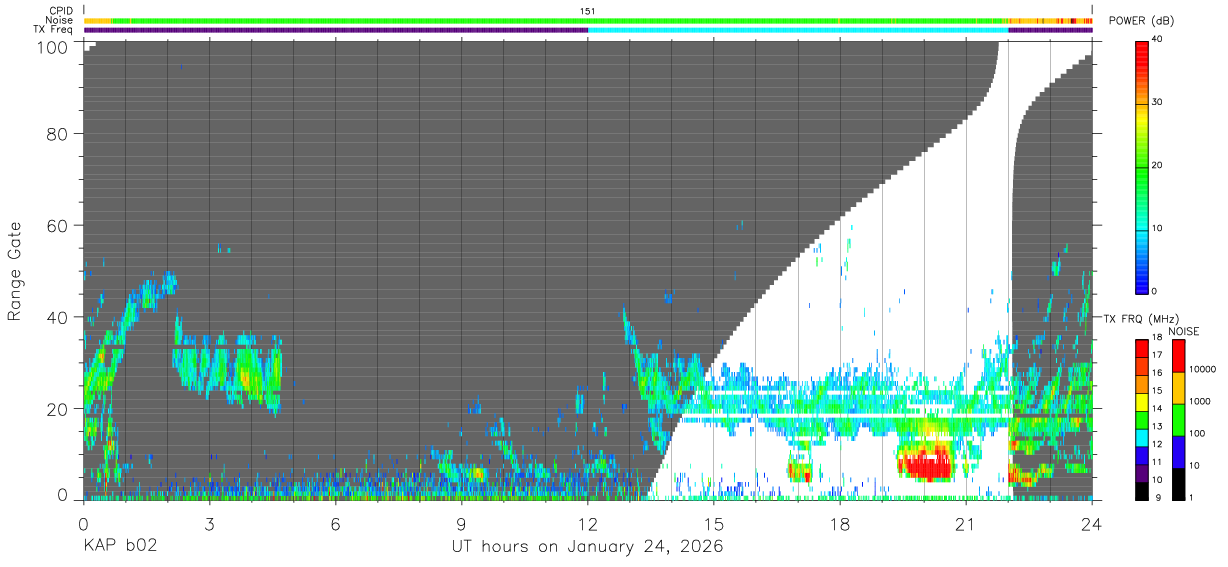Click the 20 tick on the power colorbar
The width and height of the screenshot is (1228, 567).
tap(1157, 166)
